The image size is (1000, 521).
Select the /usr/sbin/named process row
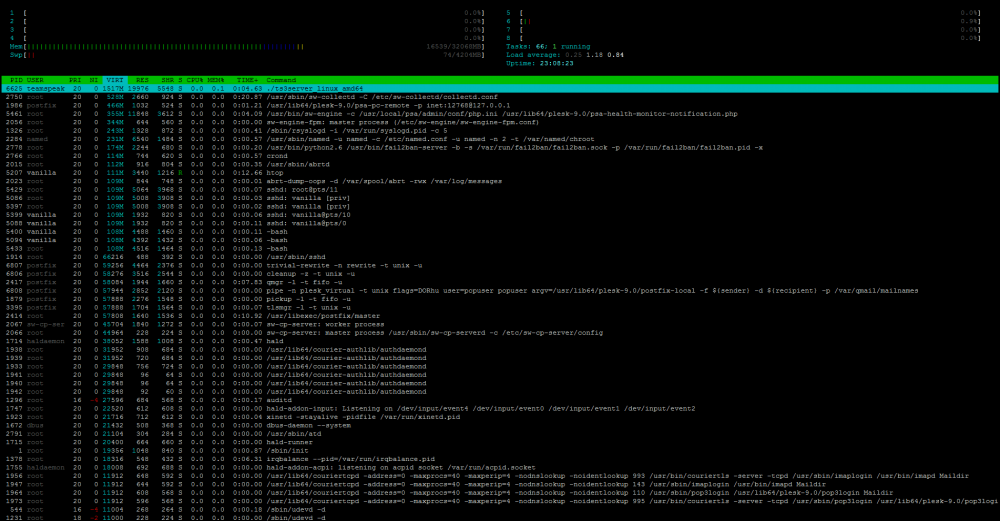click(500, 139)
